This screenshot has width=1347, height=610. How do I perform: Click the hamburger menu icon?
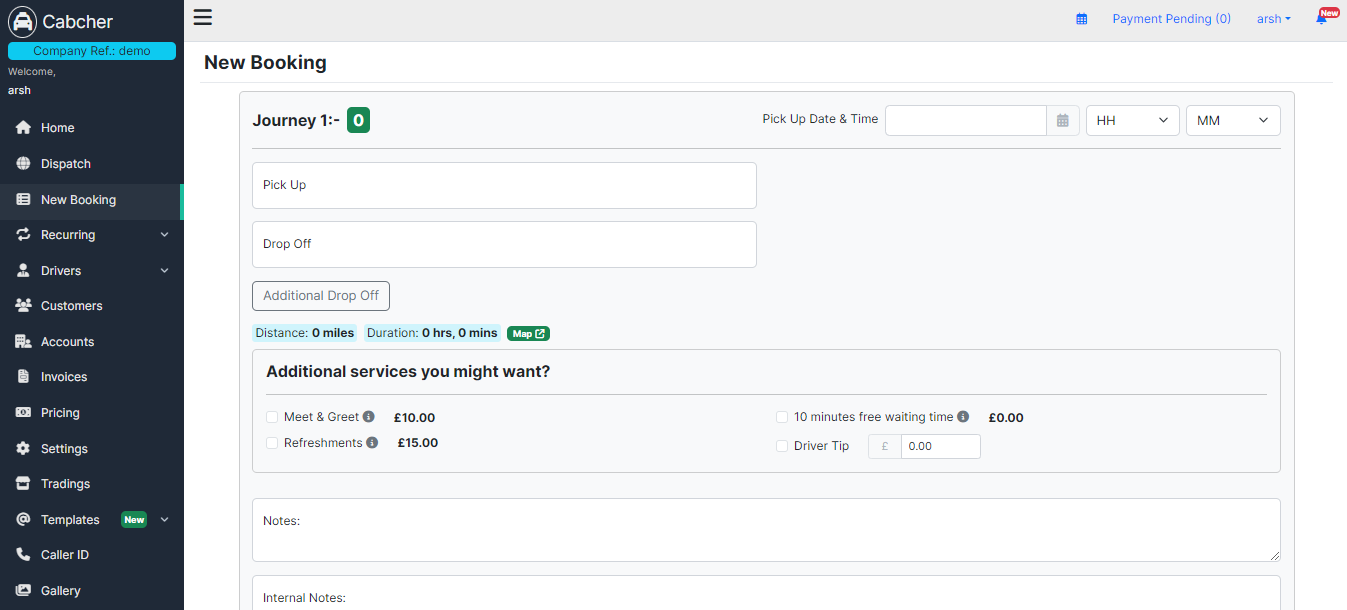[203, 17]
